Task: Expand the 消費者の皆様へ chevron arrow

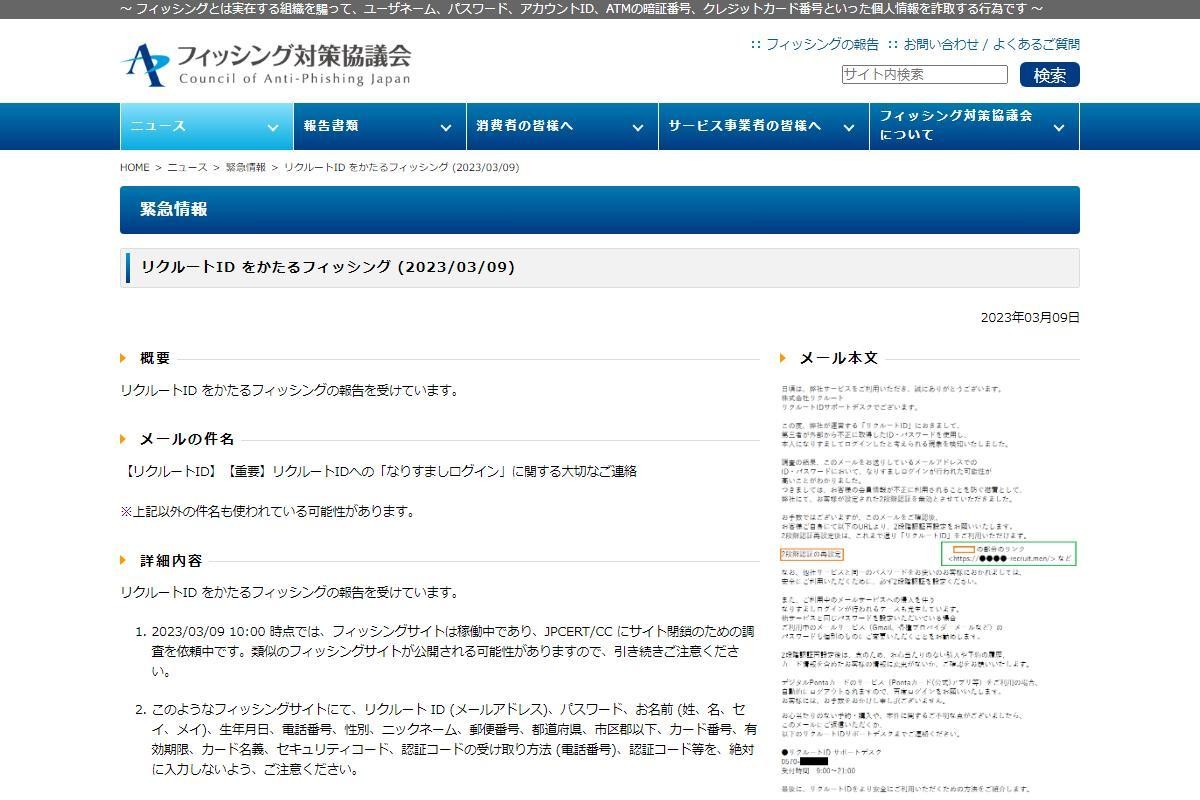Action: pyautogui.click(x=638, y=127)
